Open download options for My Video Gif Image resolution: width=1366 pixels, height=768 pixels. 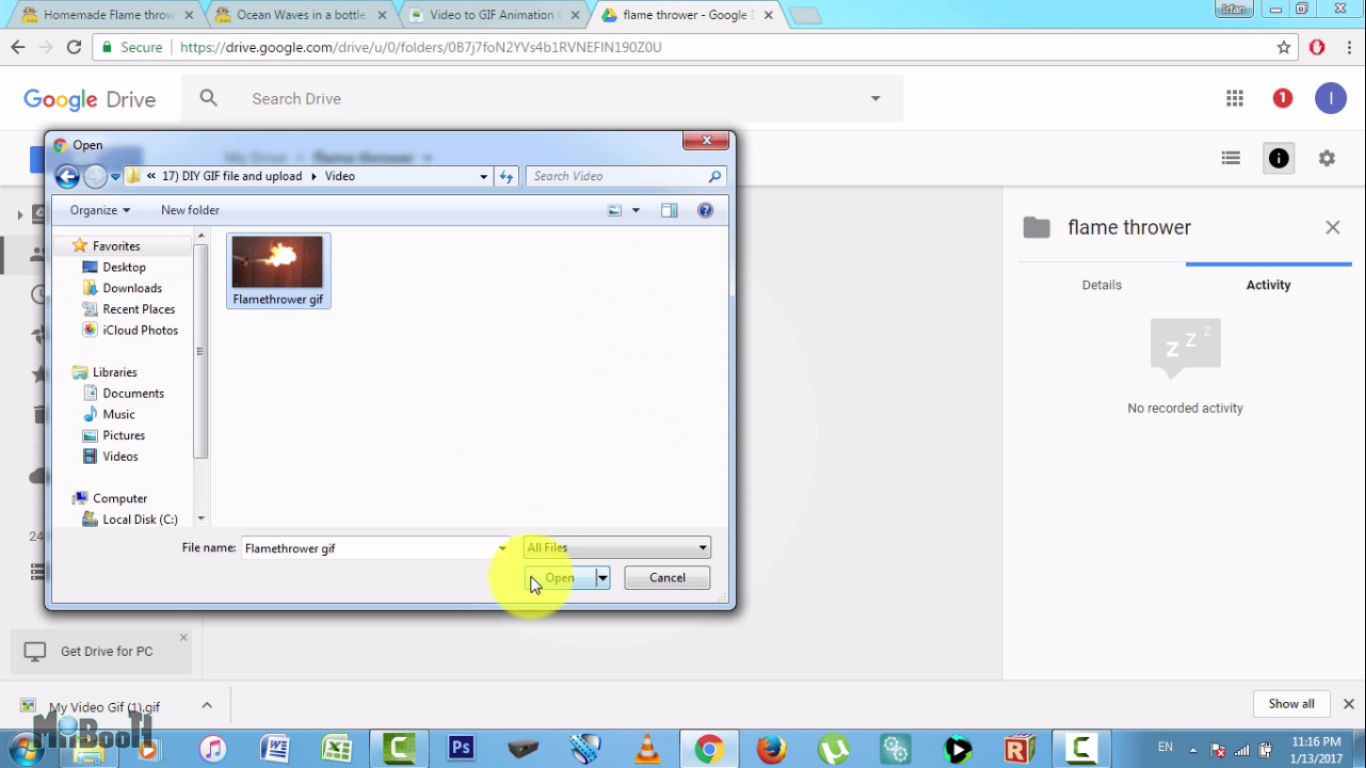(x=207, y=705)
